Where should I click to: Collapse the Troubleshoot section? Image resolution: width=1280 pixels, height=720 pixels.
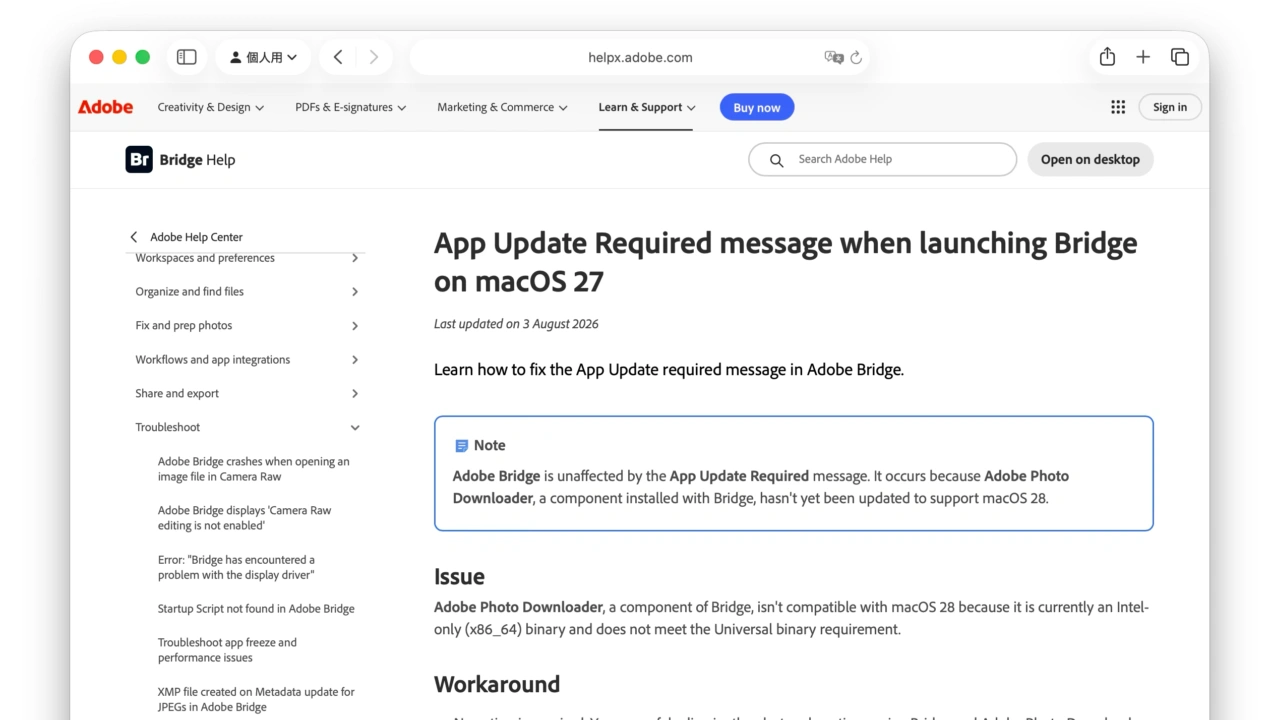(x=247, y=427)
